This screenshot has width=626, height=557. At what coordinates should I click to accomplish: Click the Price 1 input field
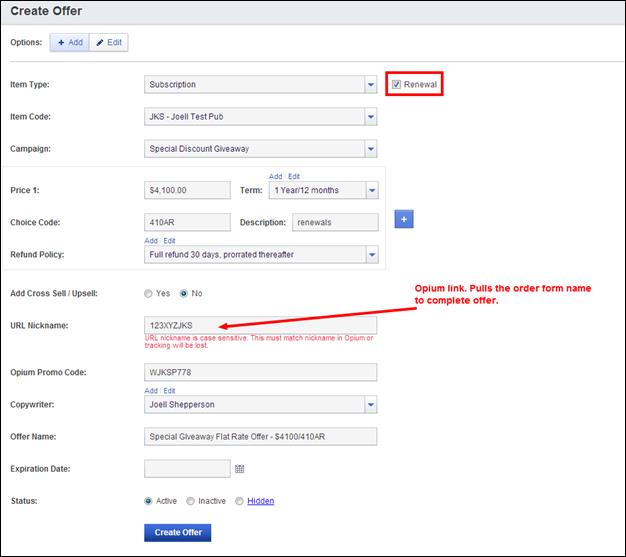(x=187, y=190)
